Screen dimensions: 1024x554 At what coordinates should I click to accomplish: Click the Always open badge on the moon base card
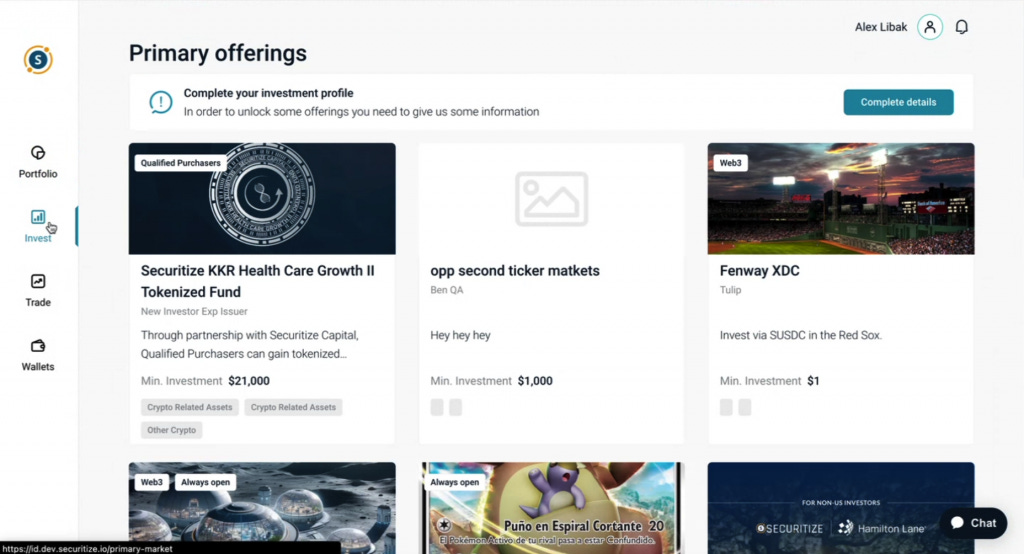point(206,482)
